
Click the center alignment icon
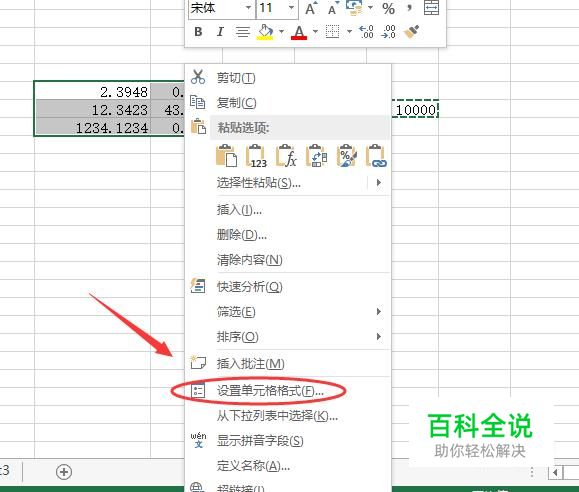pos(242,32)
